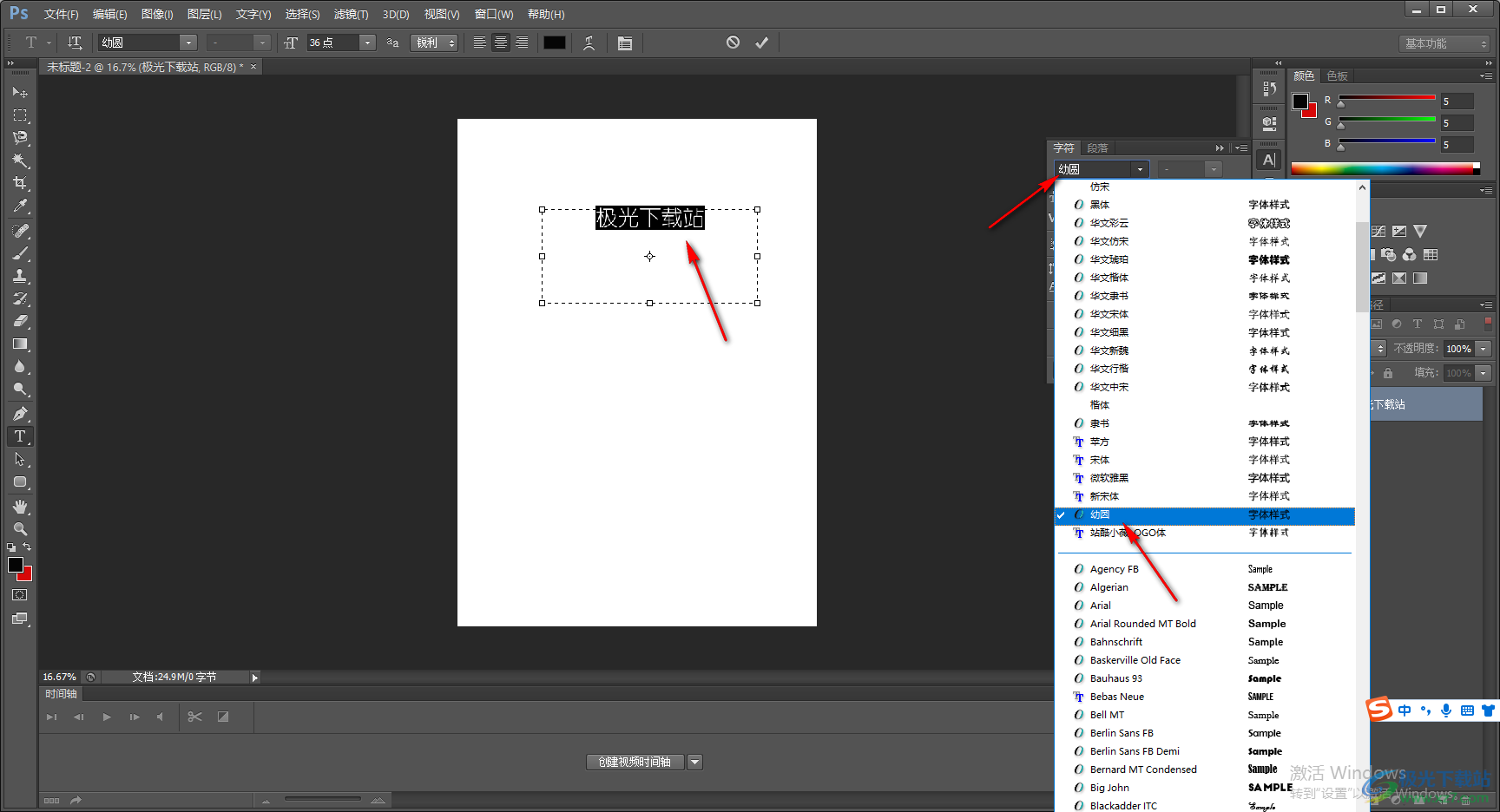Select the Hand tool
This screenshot has width=1500, height=812.
tap(20, 507)
